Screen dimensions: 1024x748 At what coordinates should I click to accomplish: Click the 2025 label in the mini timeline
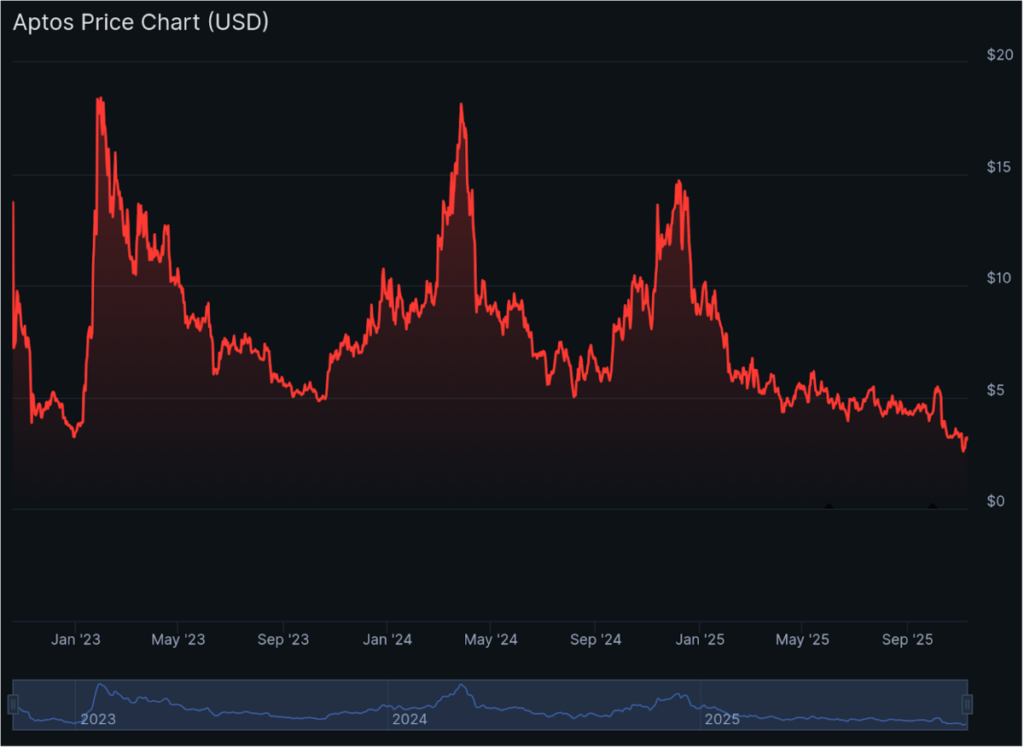(722, 719)
